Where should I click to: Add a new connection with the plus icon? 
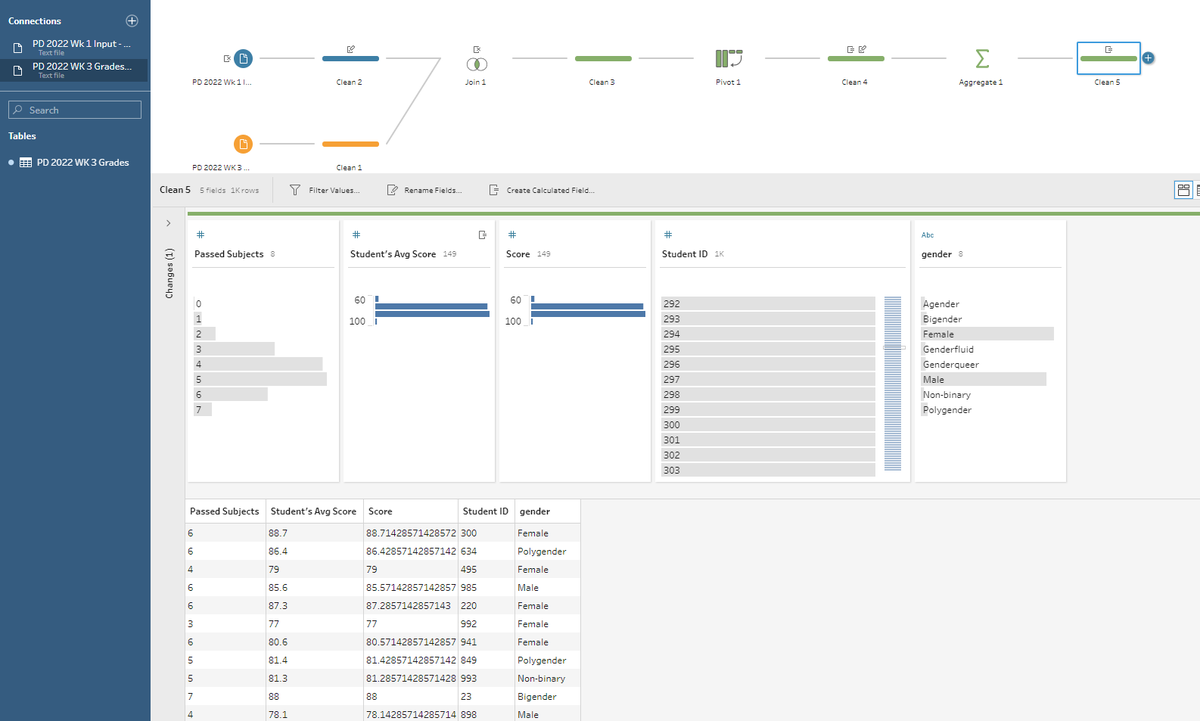click(132, 21)
